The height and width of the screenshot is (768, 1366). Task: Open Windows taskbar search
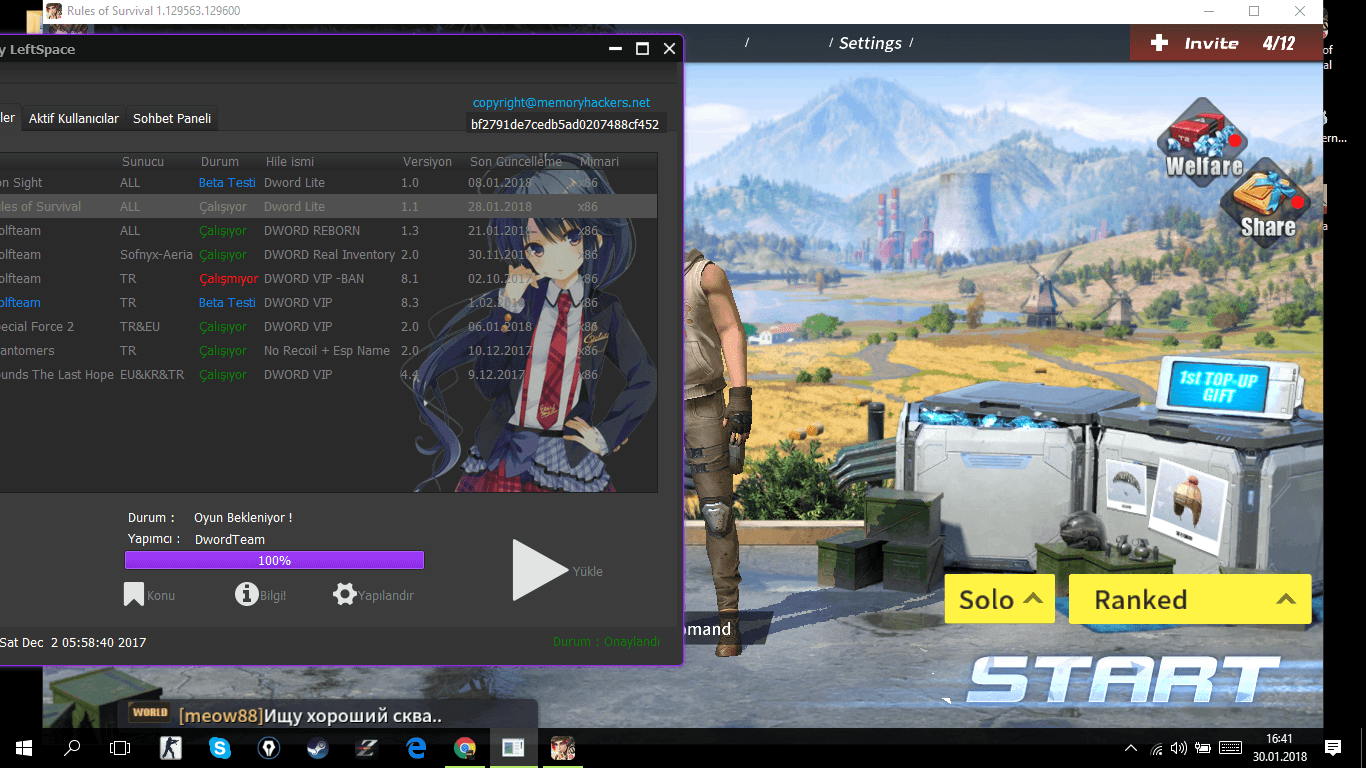click(72, 747)
